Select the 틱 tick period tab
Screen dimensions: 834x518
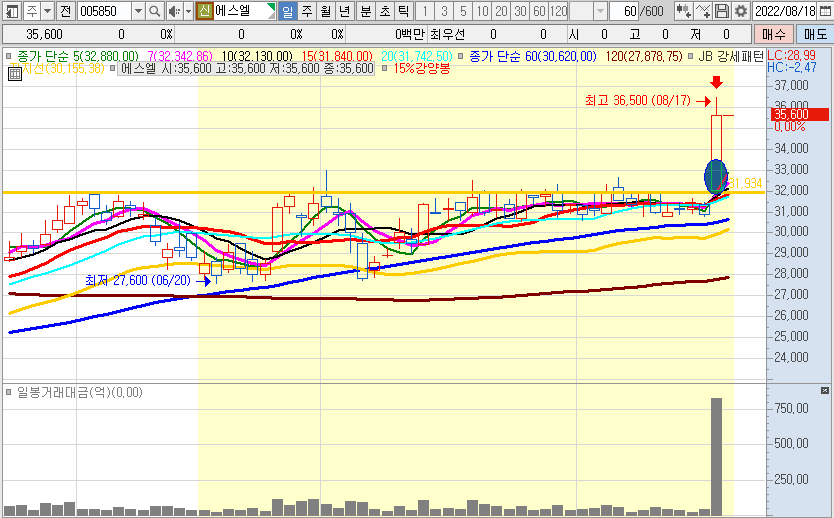pos(404,11)
